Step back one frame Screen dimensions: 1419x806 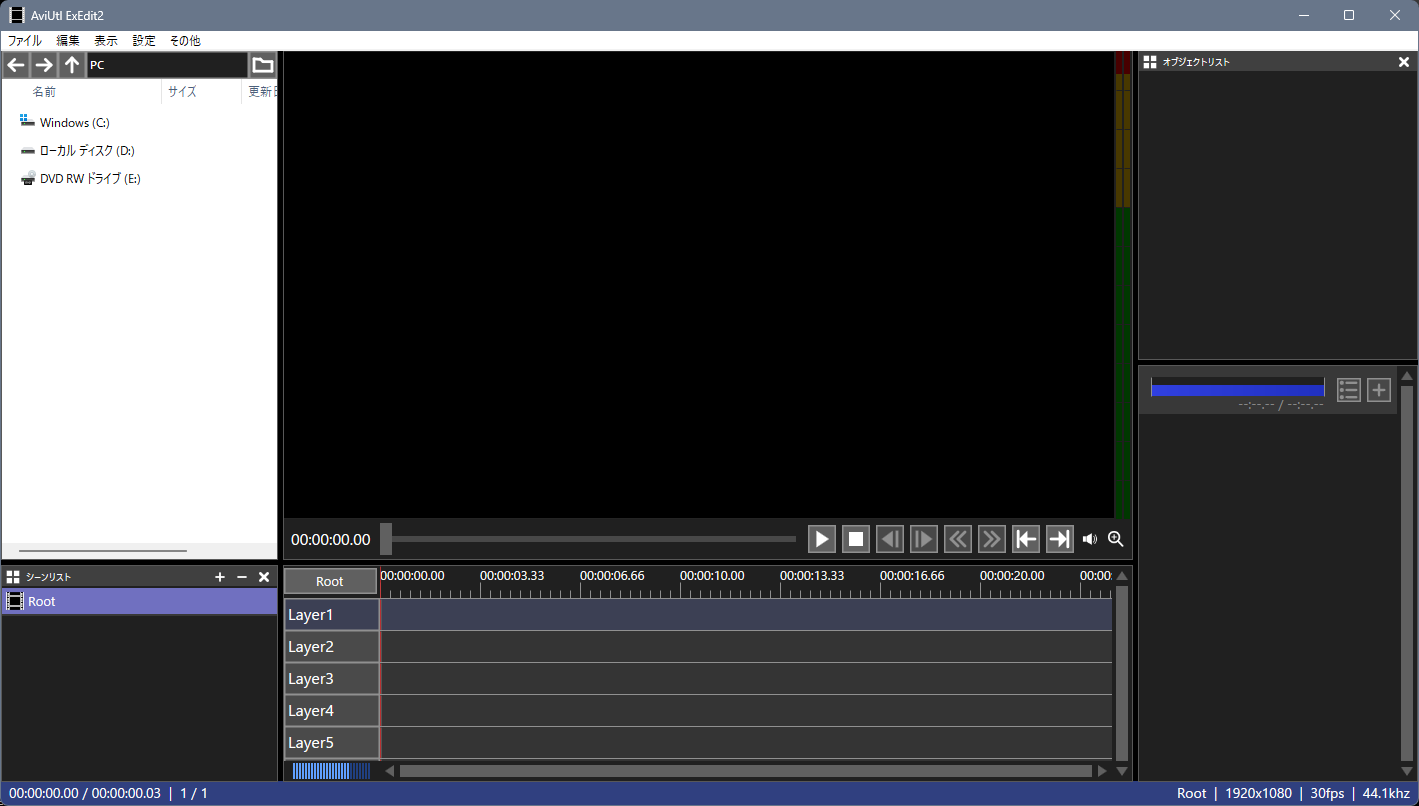(x=889, y=539)
